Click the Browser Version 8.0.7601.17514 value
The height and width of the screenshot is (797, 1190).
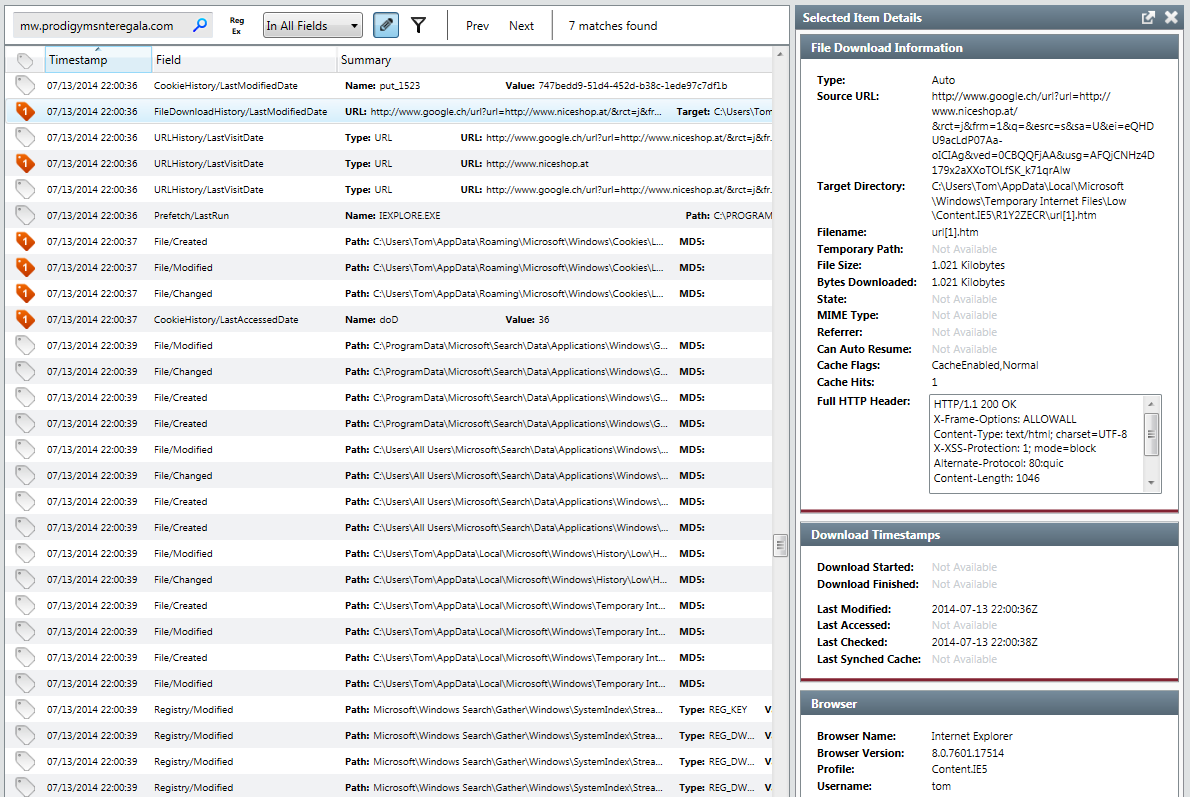(968, 753)
